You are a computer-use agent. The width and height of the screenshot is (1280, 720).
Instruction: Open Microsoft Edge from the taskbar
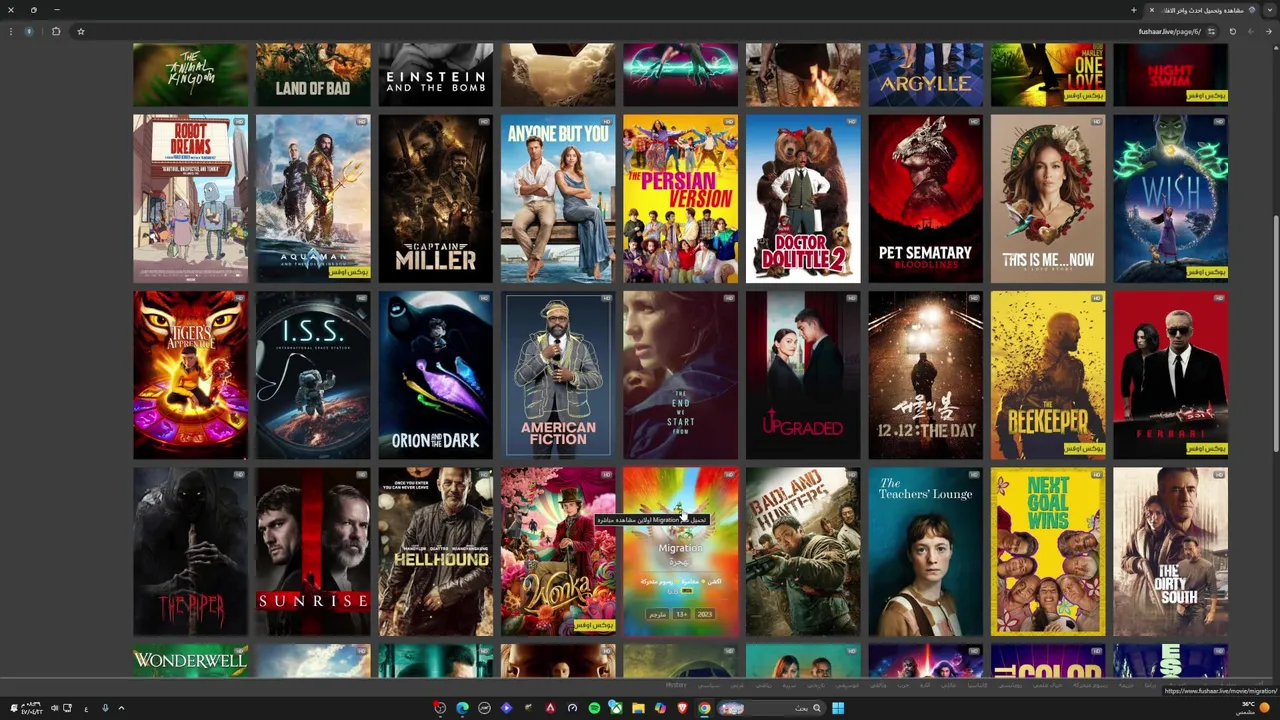(462, 708)
